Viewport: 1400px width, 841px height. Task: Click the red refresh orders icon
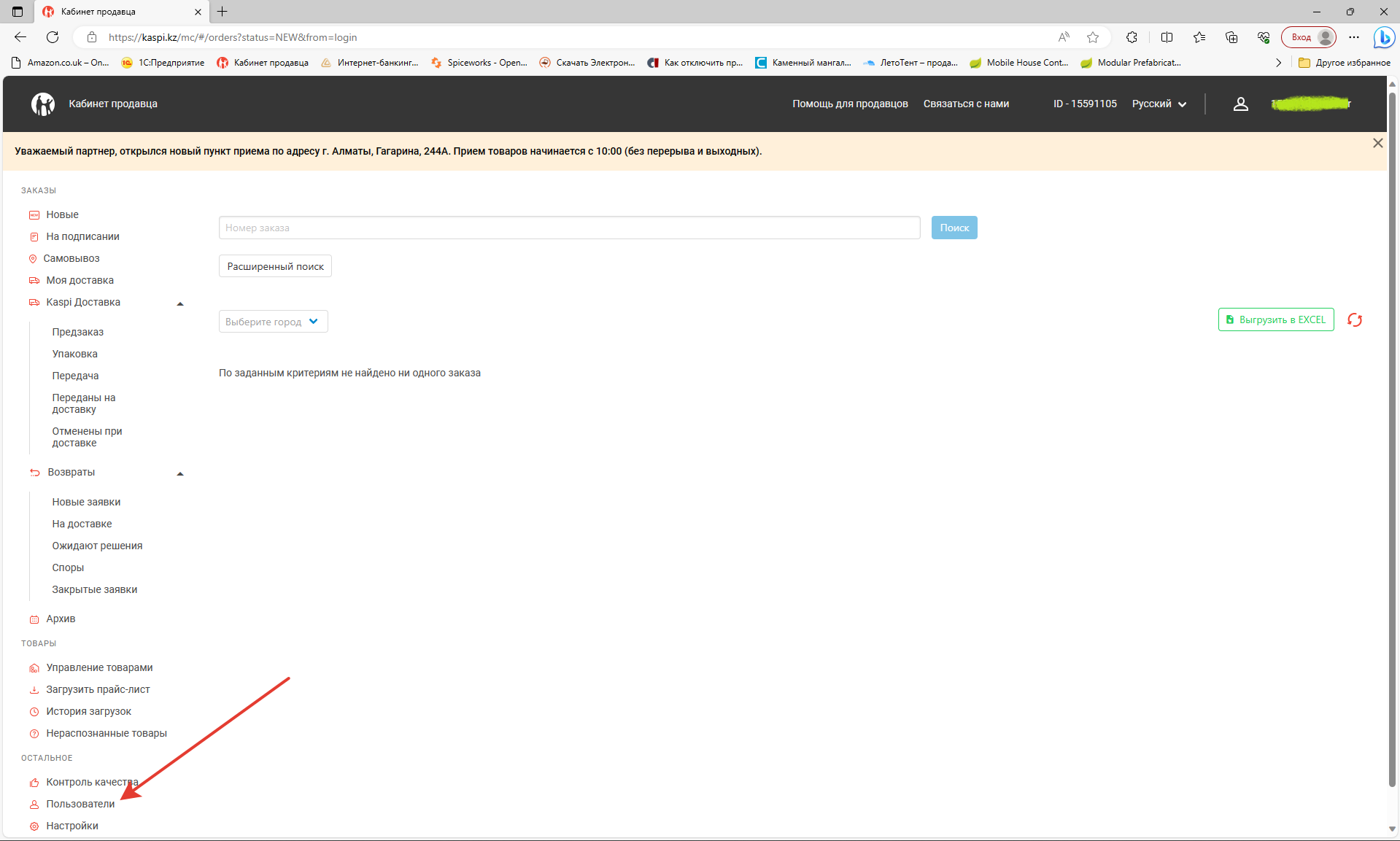click(x=1355, y=320)
